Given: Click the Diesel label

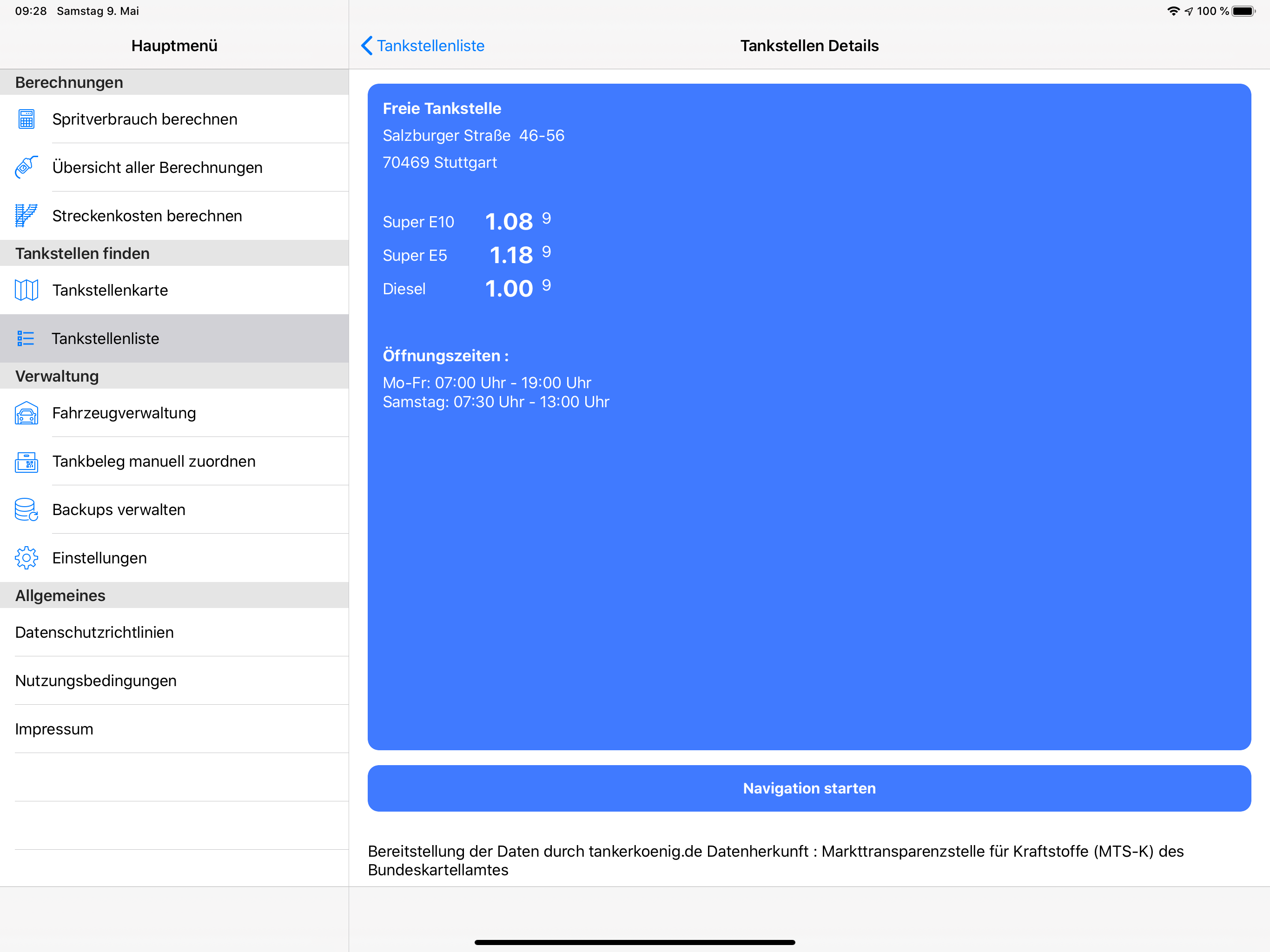Looking at the screenshot, I should coord(404,289).
